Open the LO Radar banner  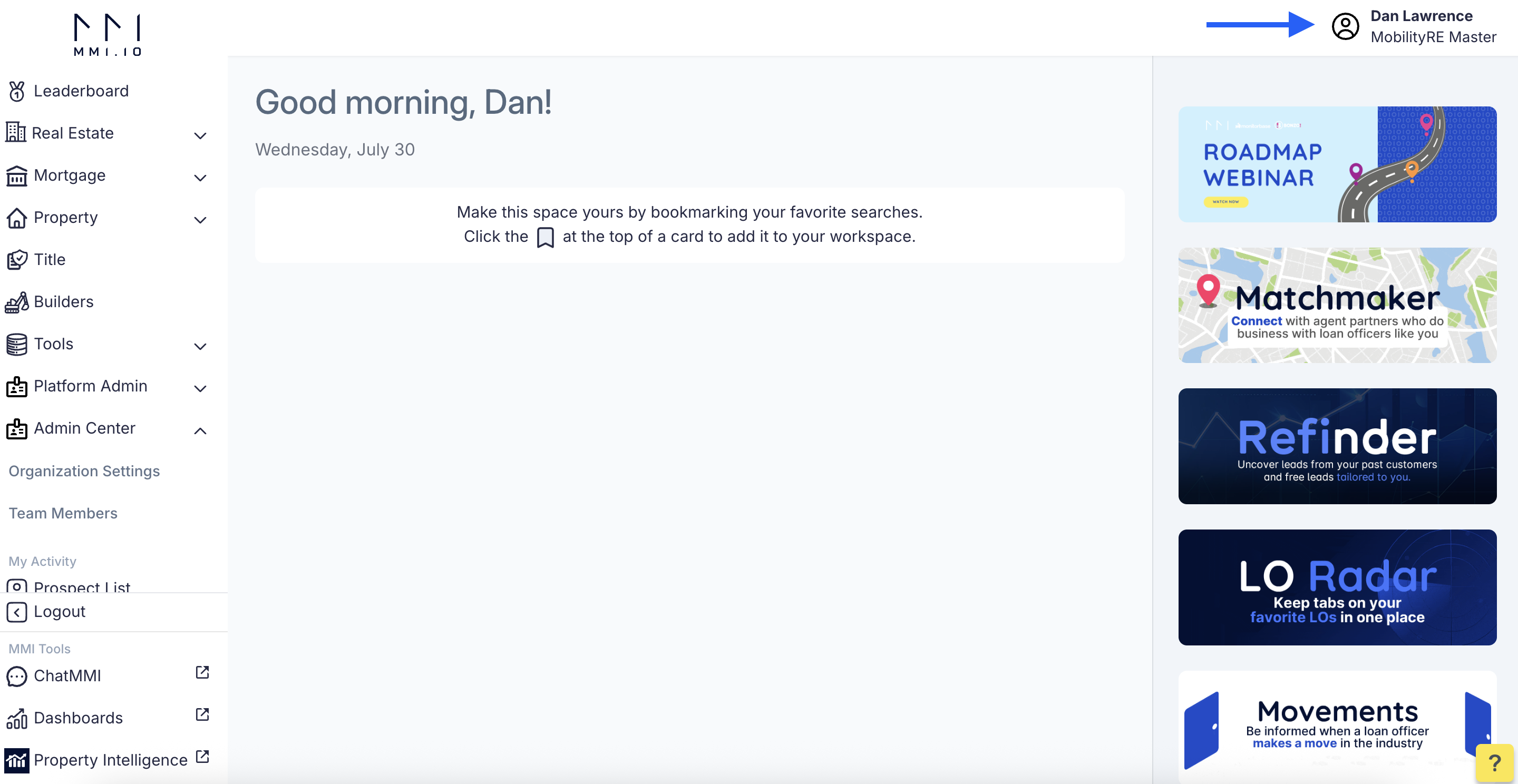(x=1337, y=587)
